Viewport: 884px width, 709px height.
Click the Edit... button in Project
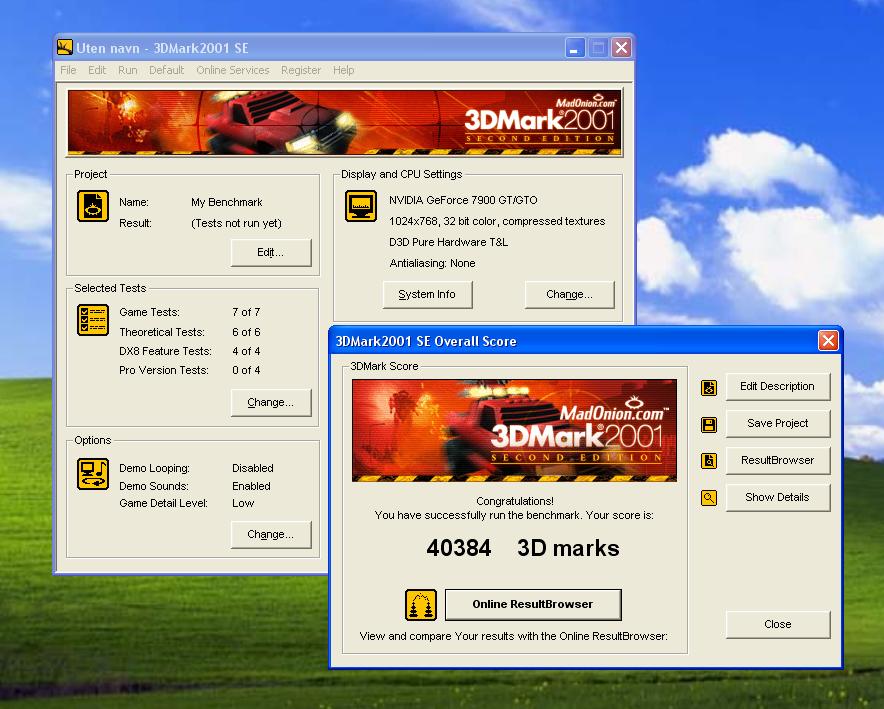point(271,252)
